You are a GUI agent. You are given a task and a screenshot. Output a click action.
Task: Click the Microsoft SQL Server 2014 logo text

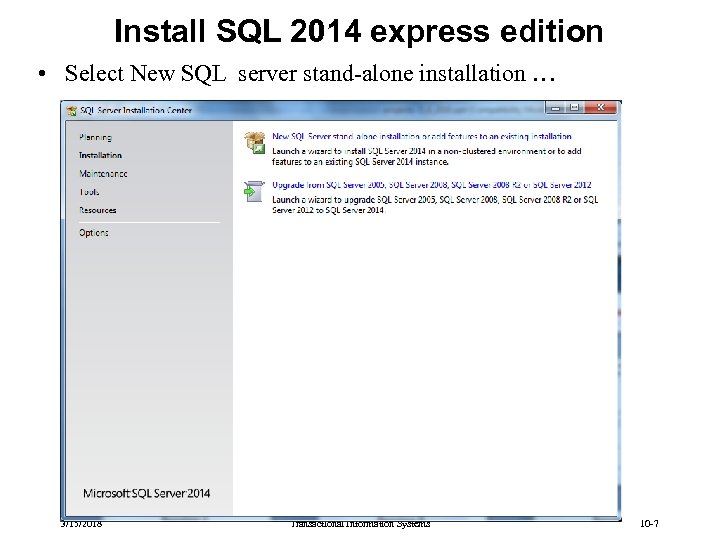(x=146, y=493)
